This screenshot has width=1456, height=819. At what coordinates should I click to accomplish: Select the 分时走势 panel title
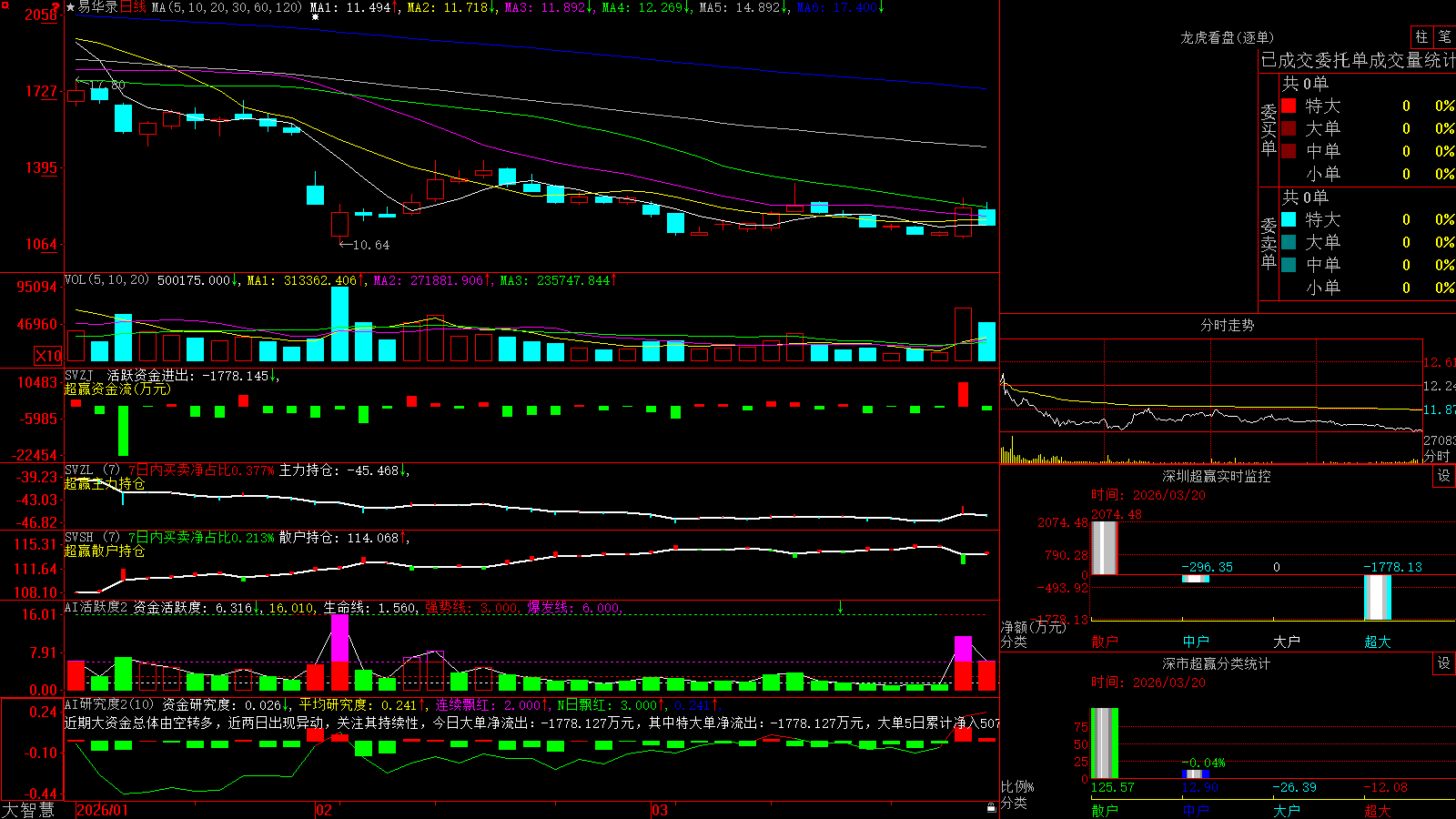coord(1227,325)
